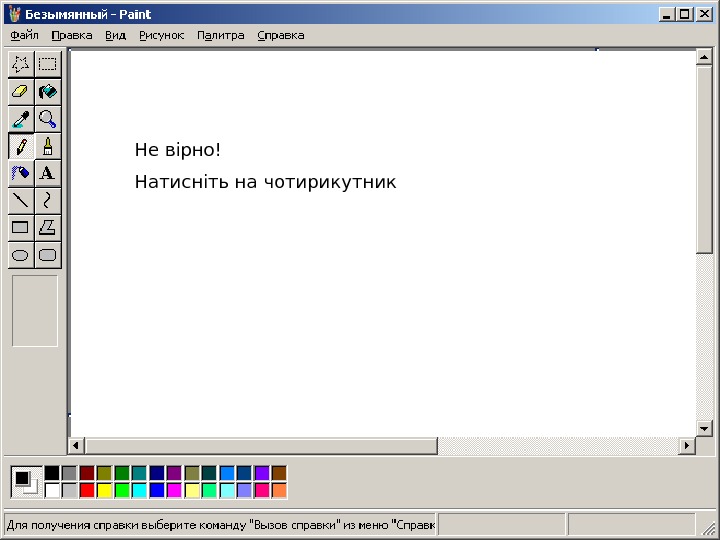The height and width of the screenshot is (540, 720).
Task: Select the Line tool
Action: point(21,201)
